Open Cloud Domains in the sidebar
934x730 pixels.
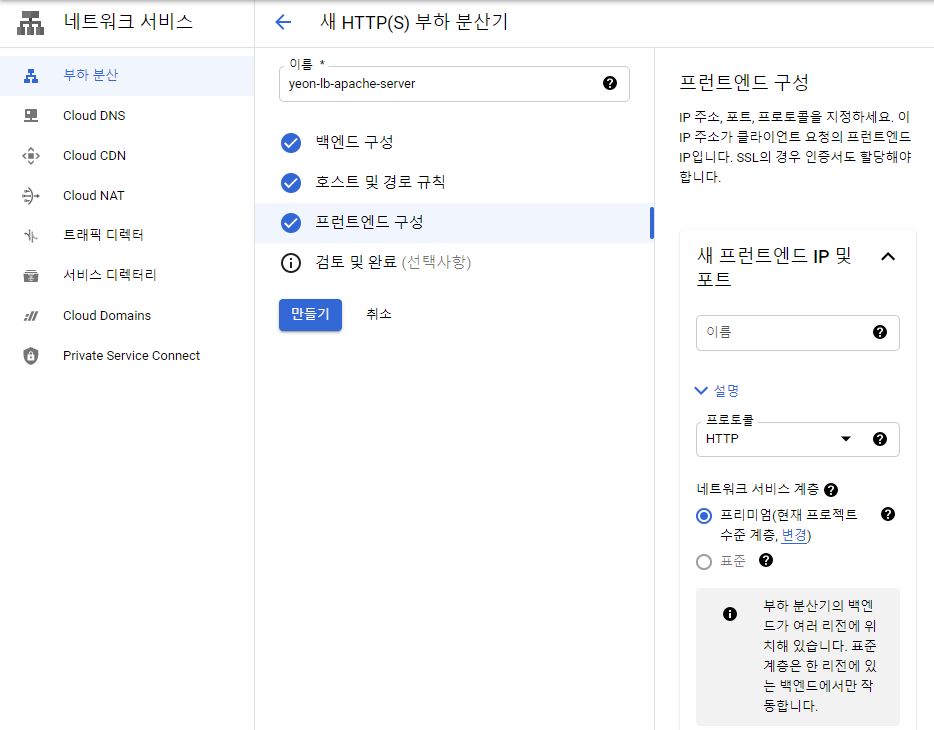coord(127,316)
